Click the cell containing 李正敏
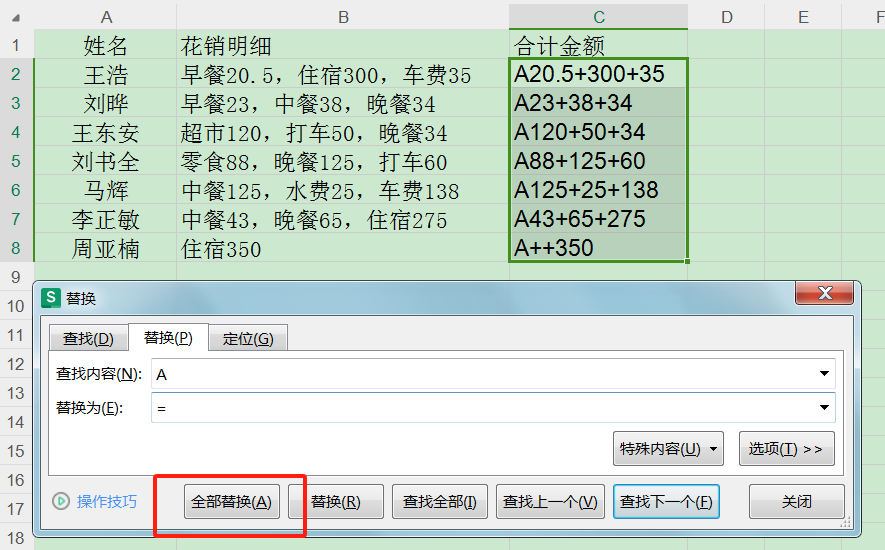Image resolution: width=885 pixels, height=550 pixels. (106, 219)
